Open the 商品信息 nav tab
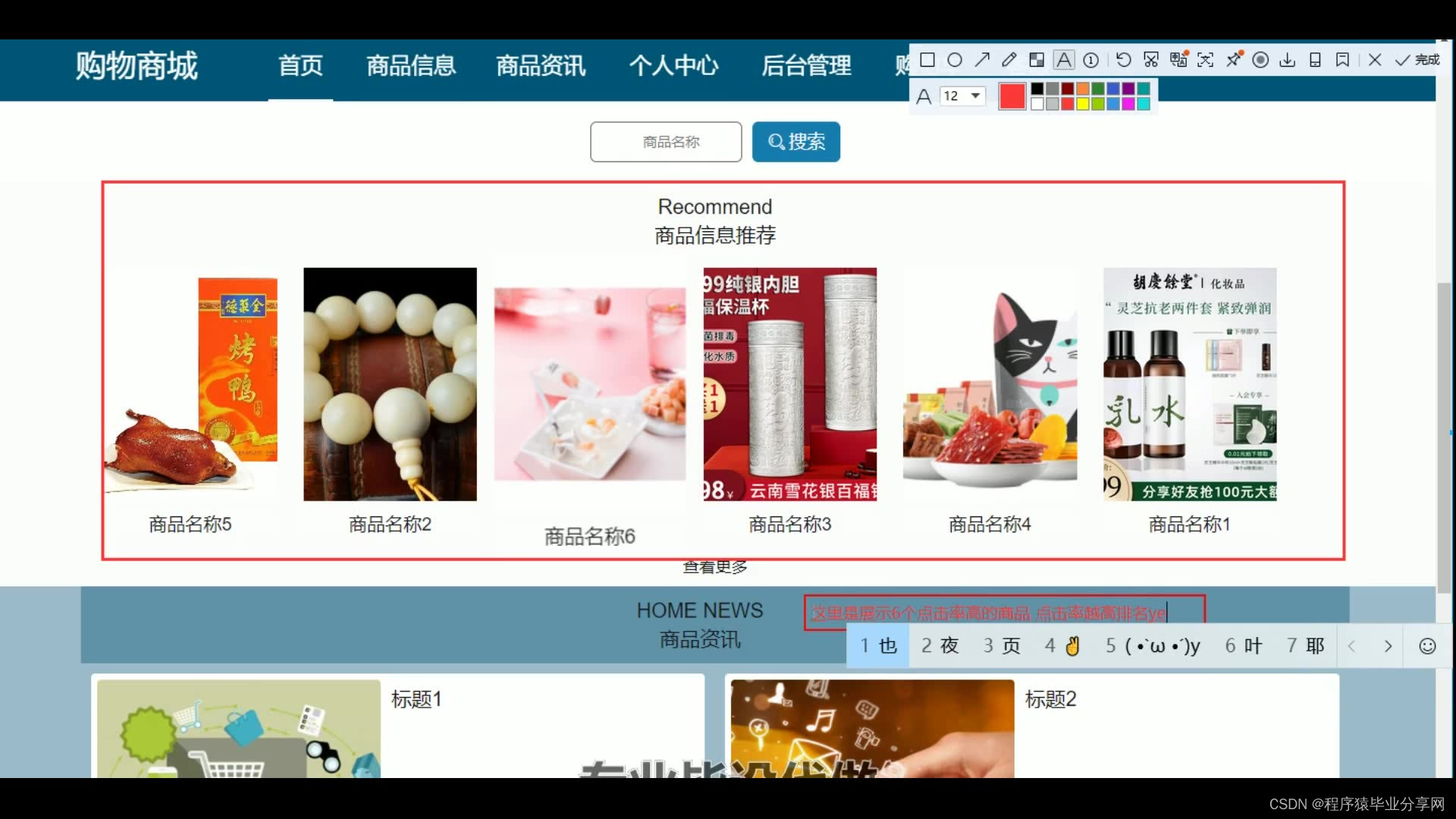1456x819 pixels. click(411, 66)
